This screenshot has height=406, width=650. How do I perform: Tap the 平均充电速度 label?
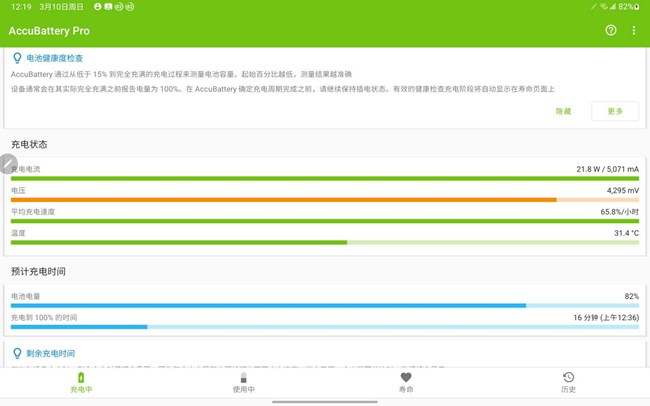point(33,212)
